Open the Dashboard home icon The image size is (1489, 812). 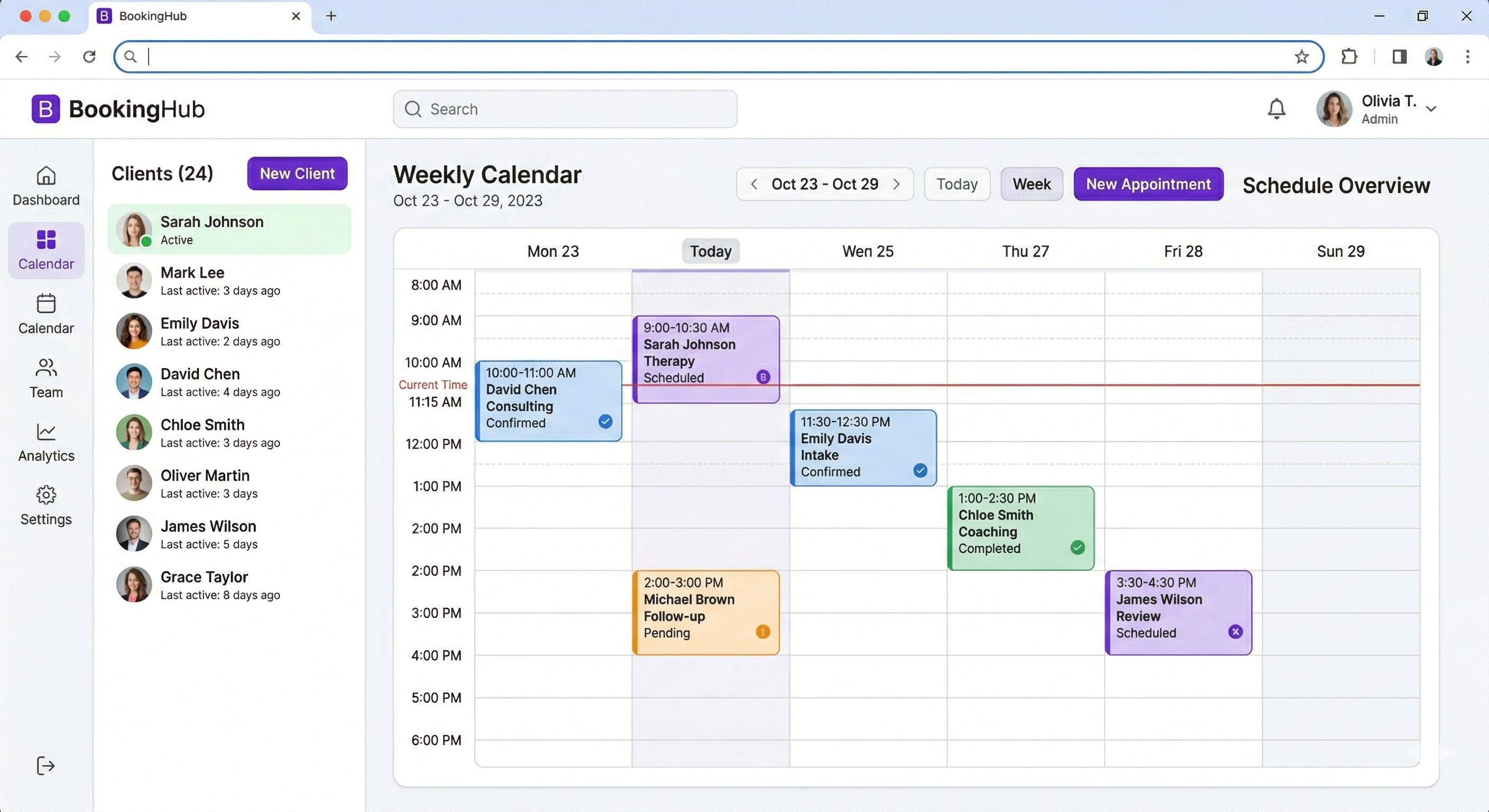pos(45,176)
